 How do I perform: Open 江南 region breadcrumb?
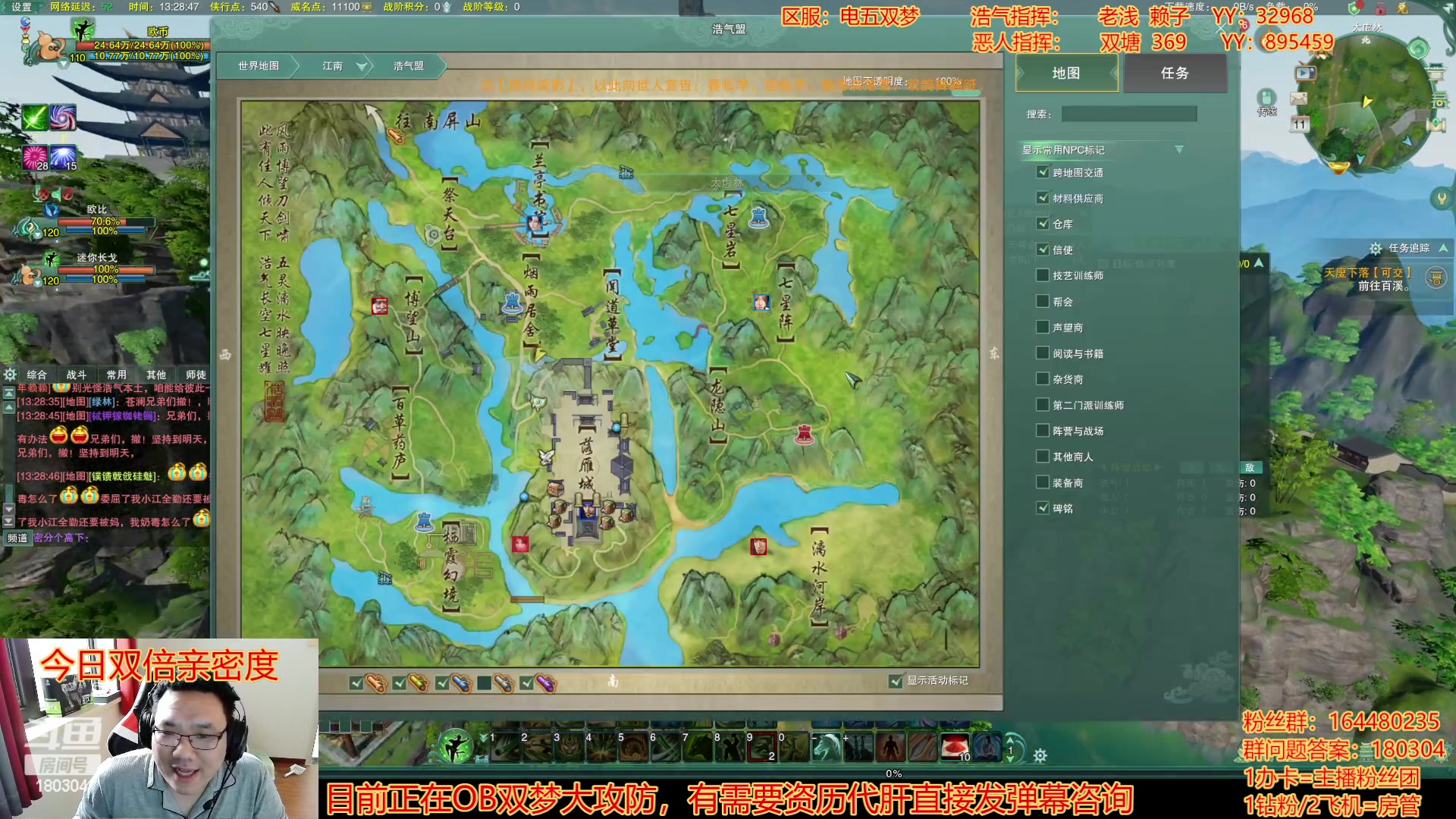tap(332, 66)
